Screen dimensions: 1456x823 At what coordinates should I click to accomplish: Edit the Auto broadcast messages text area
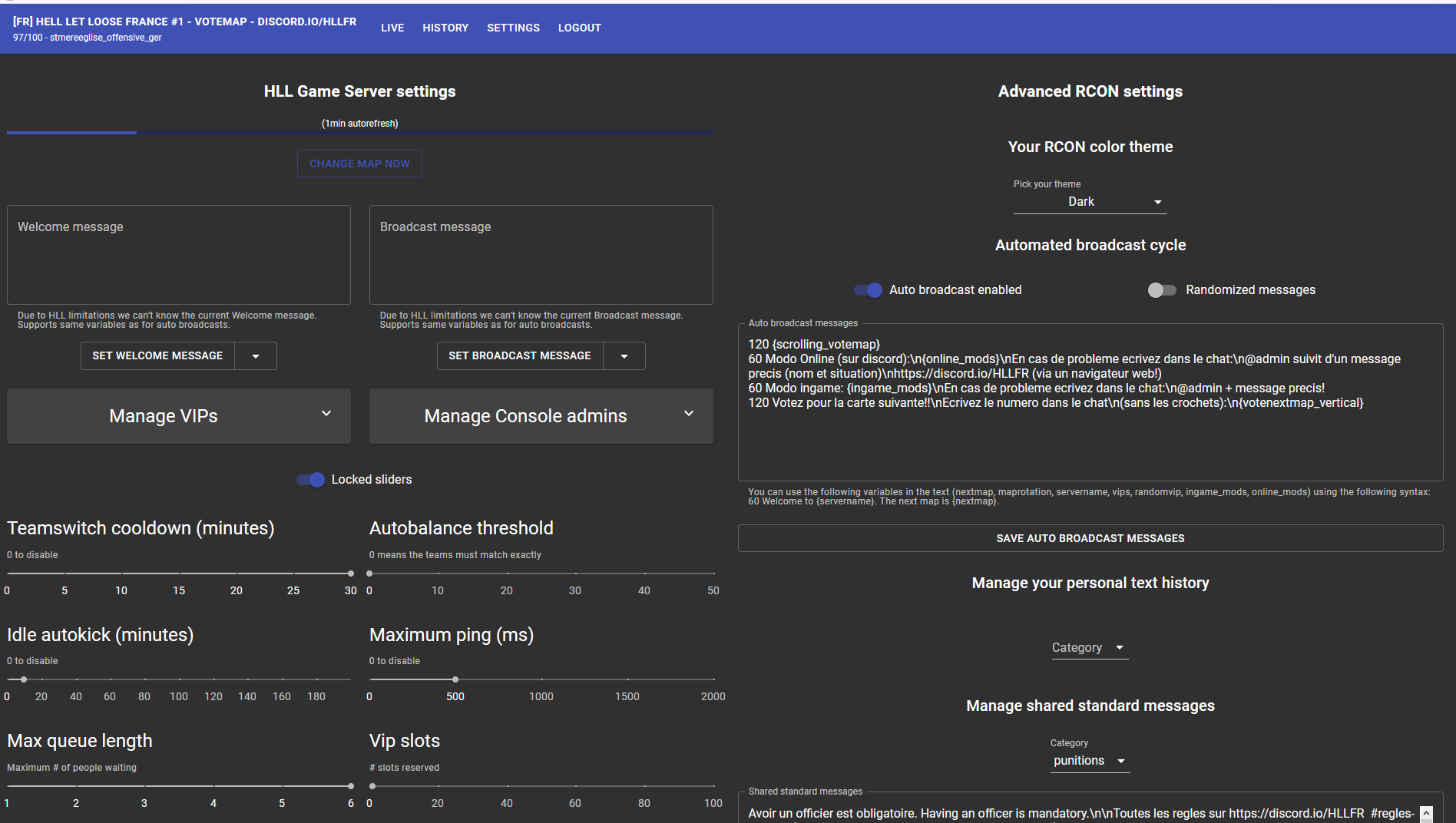pyautogui.click(x=1090, y=403)
